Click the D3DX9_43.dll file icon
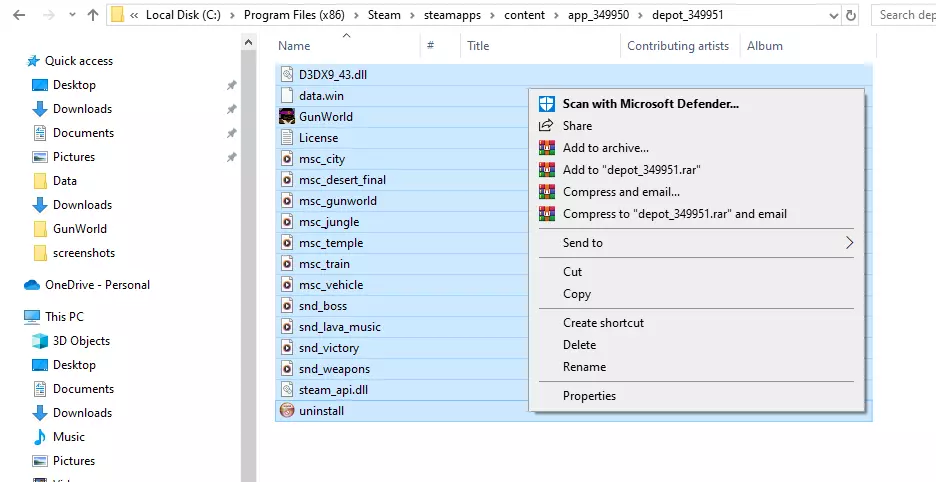Image resolution: width=936 pixels, height=482 pixels. tap(287, 75)
